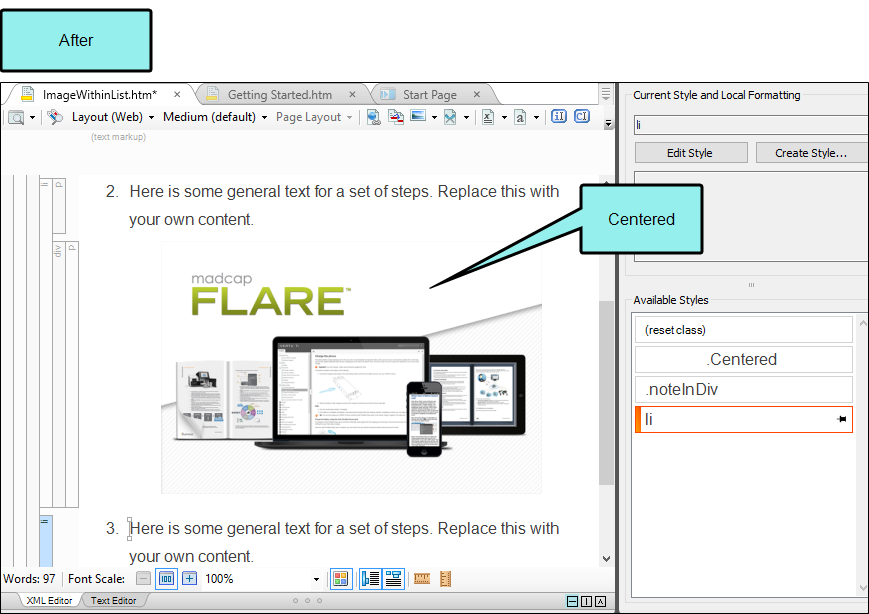The image size is (869, 614).
Task: Click the highlighted li structure bar for step 3
Action: 45,540
